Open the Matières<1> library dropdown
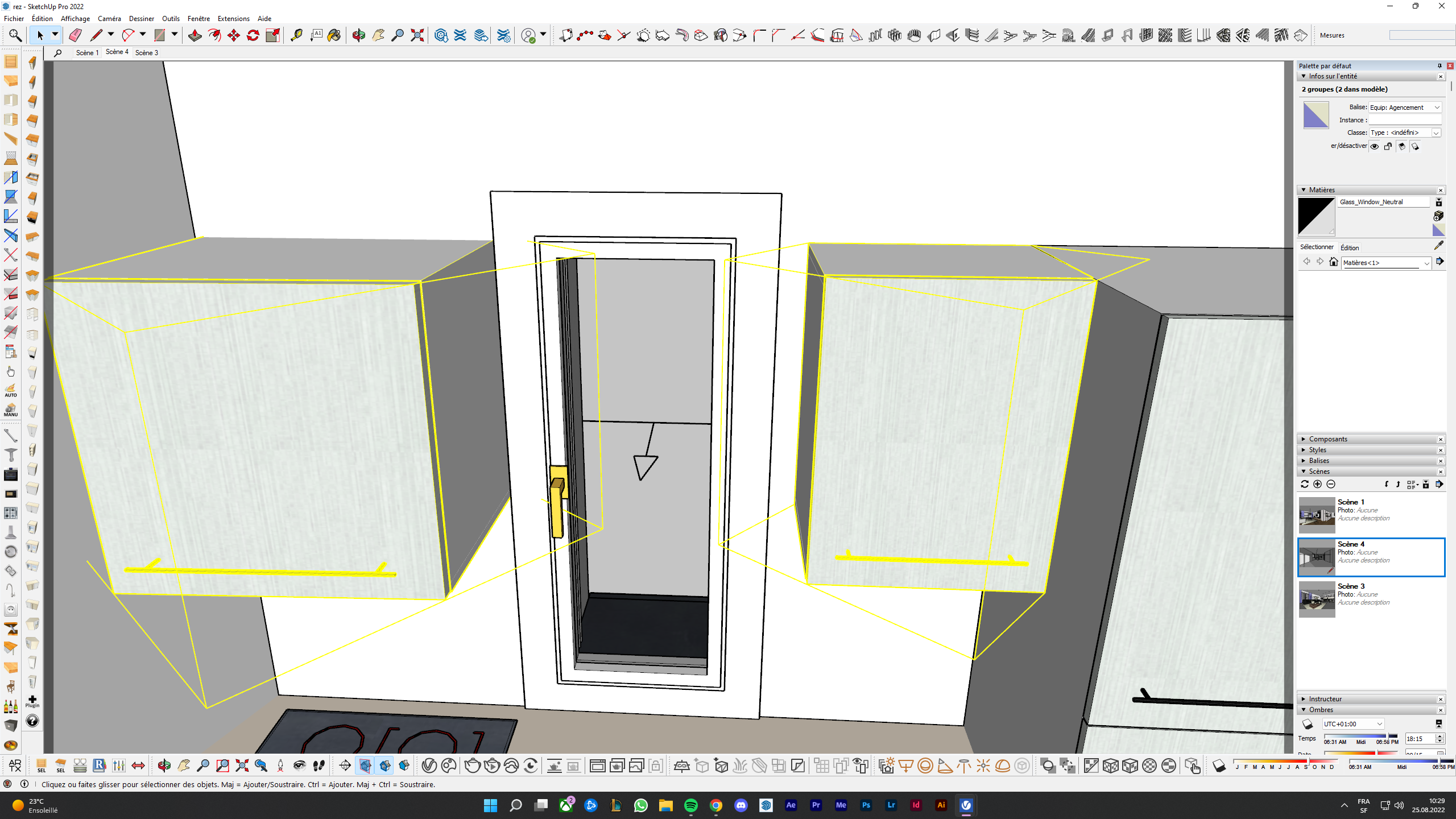This screenshot has width=1456, height=819. click(x=1387, y=263)
